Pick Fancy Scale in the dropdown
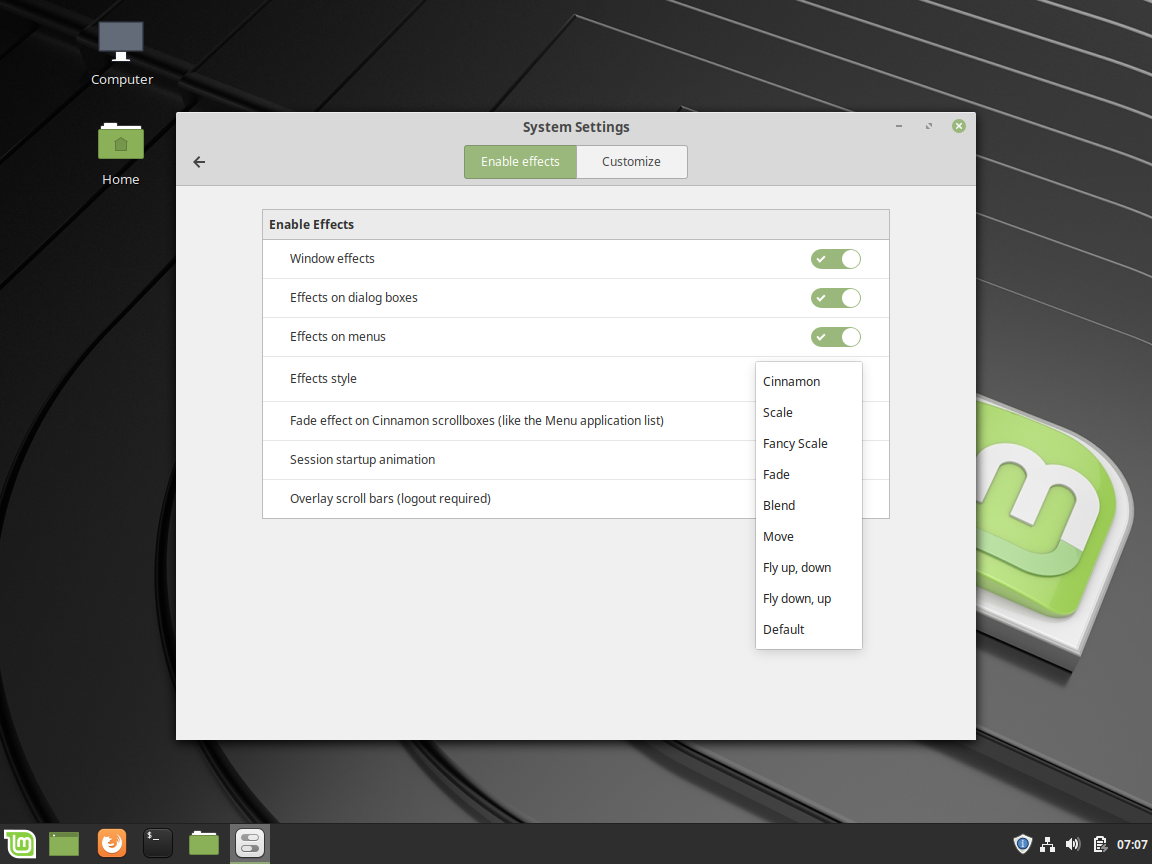Image resolution: width=1152 pixels, height=864 pixels. pos(808,443)
